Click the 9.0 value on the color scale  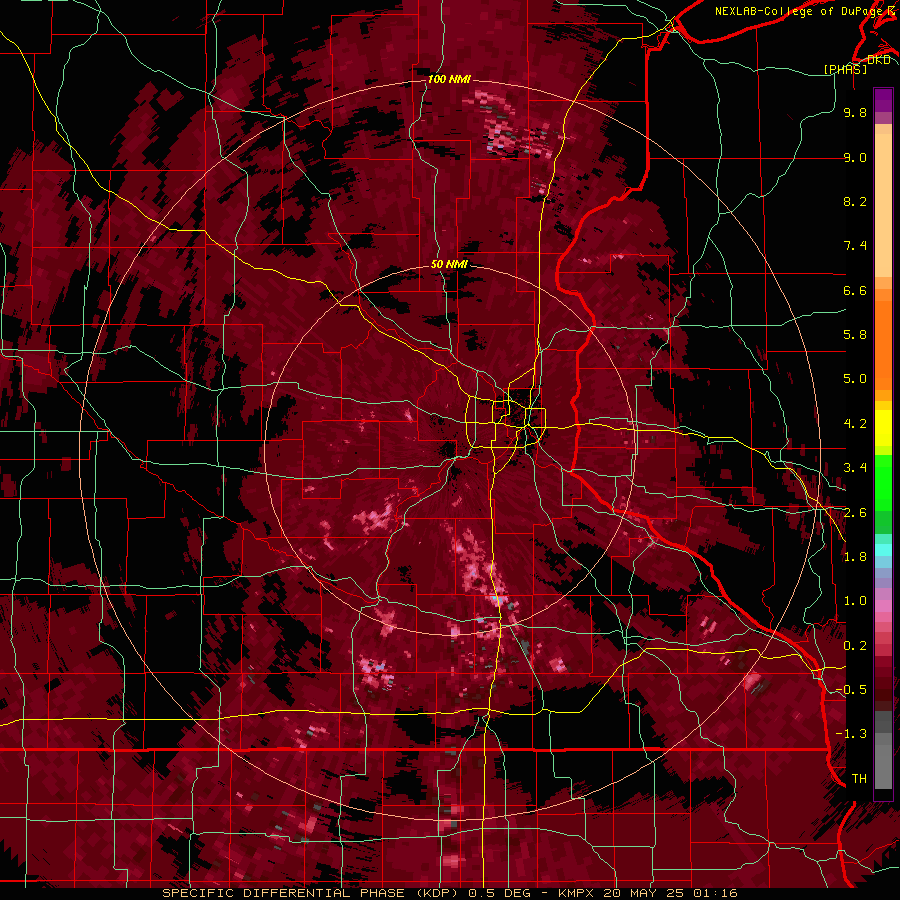pos(855,157)
